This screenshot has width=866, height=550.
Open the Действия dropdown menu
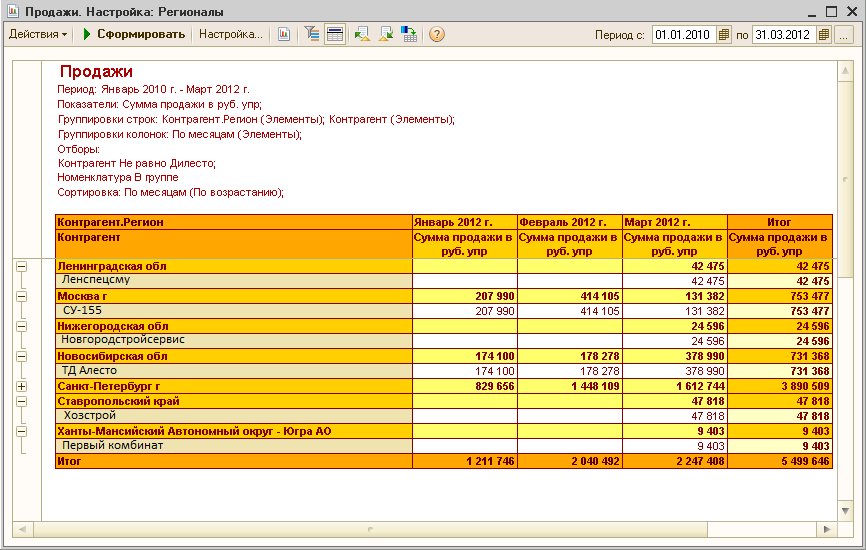(38, 34)
